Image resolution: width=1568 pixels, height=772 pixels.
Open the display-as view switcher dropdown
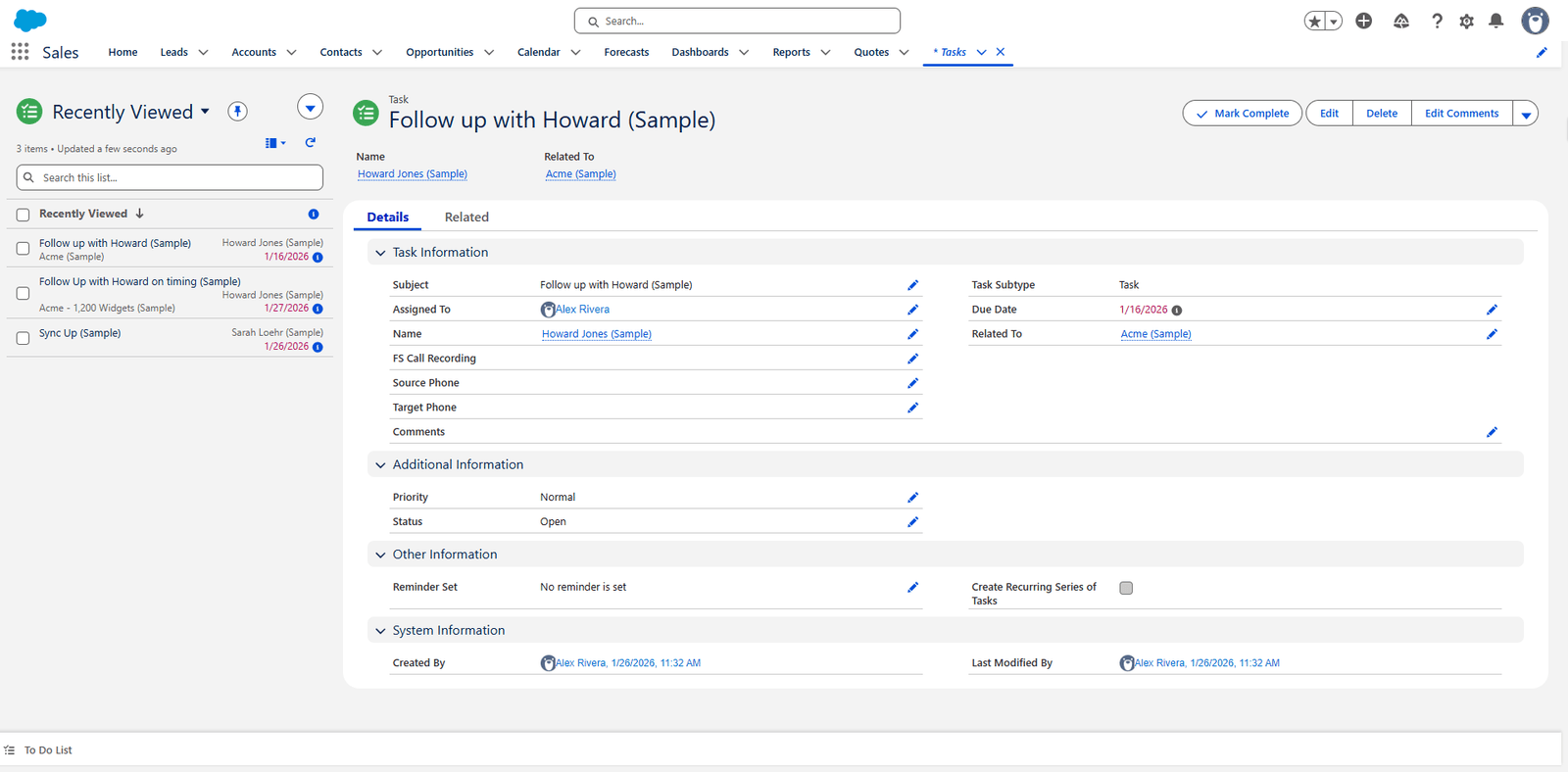coord(275,143)
